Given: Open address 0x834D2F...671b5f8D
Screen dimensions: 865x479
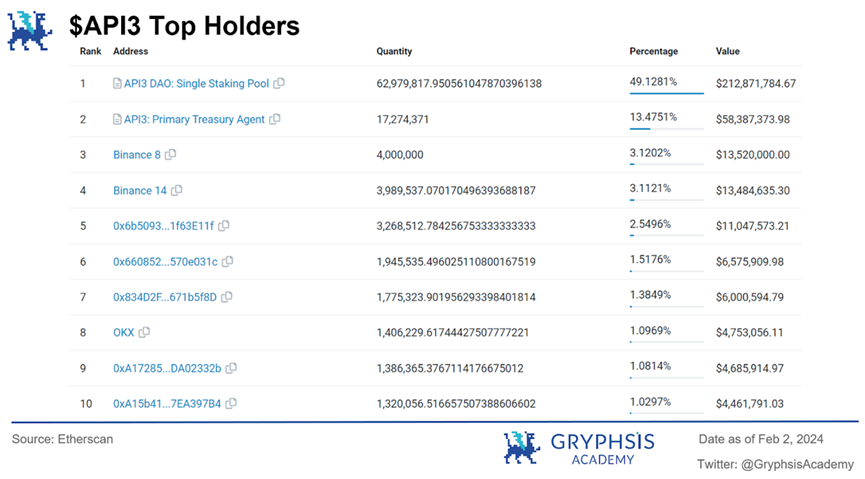Looking at the screenshot, I should click(x=164, y=297).
